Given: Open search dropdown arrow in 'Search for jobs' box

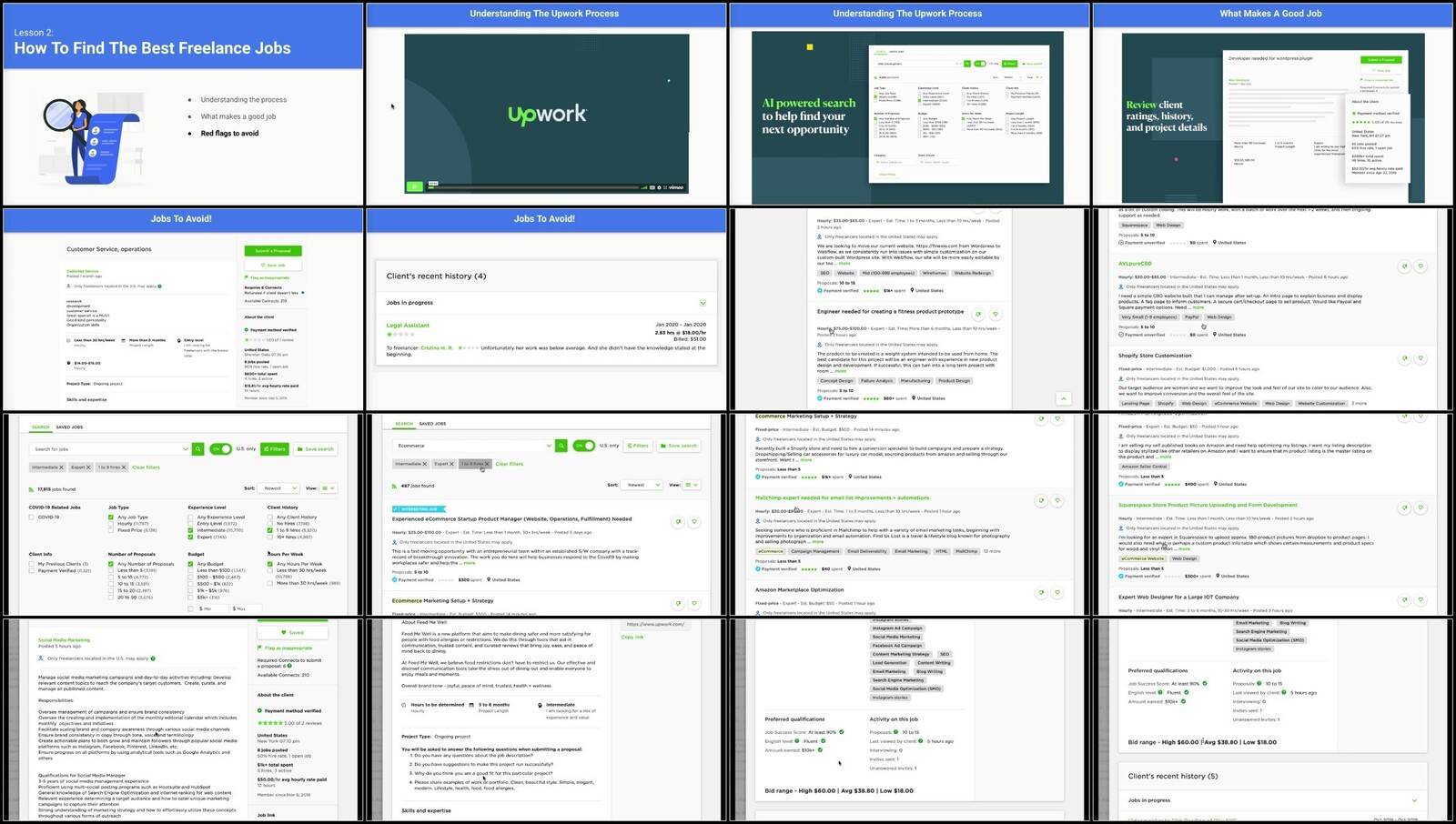Looking at the screenshot, I should click(186, 448).
